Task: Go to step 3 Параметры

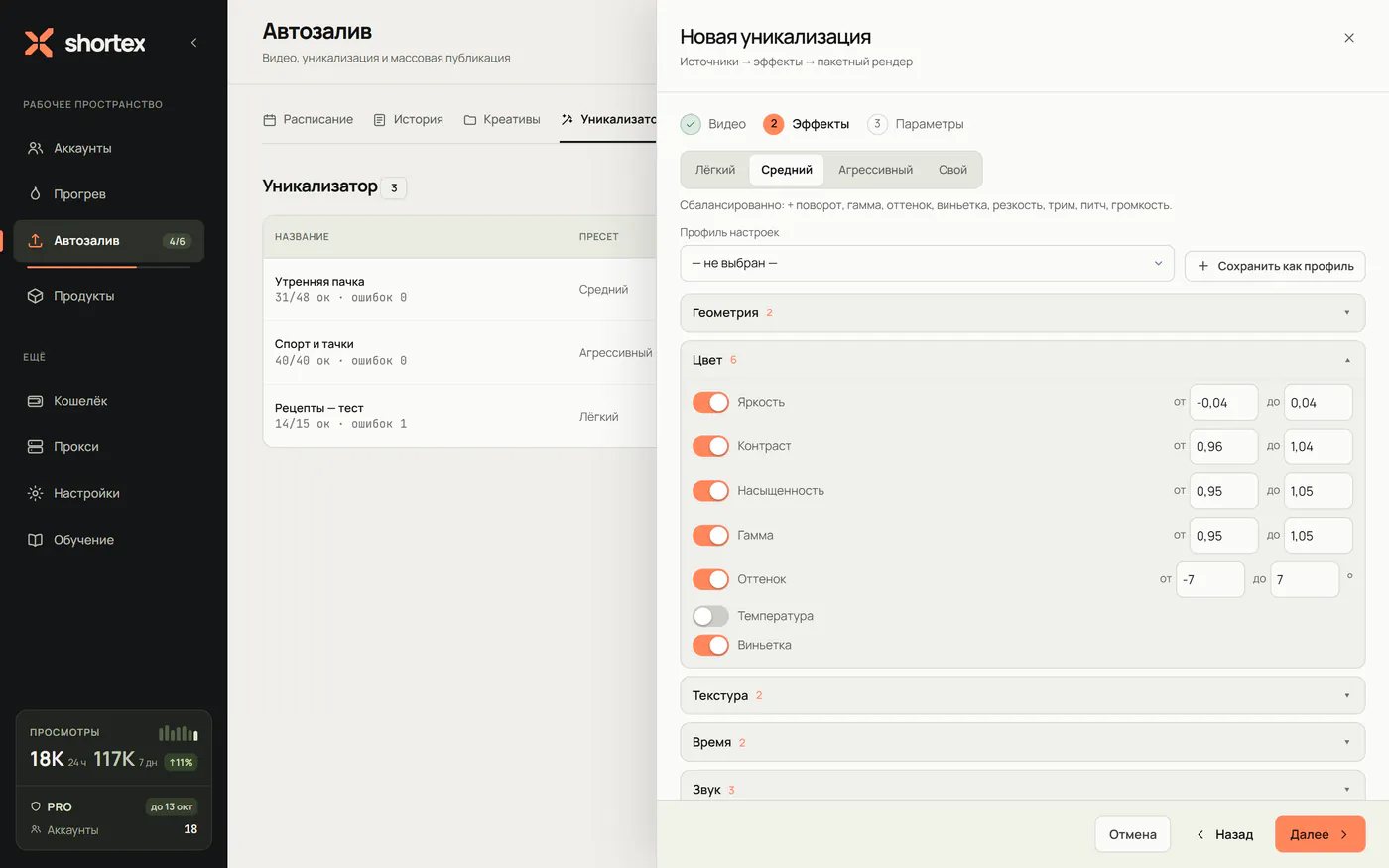Action: tap(916, 124)
